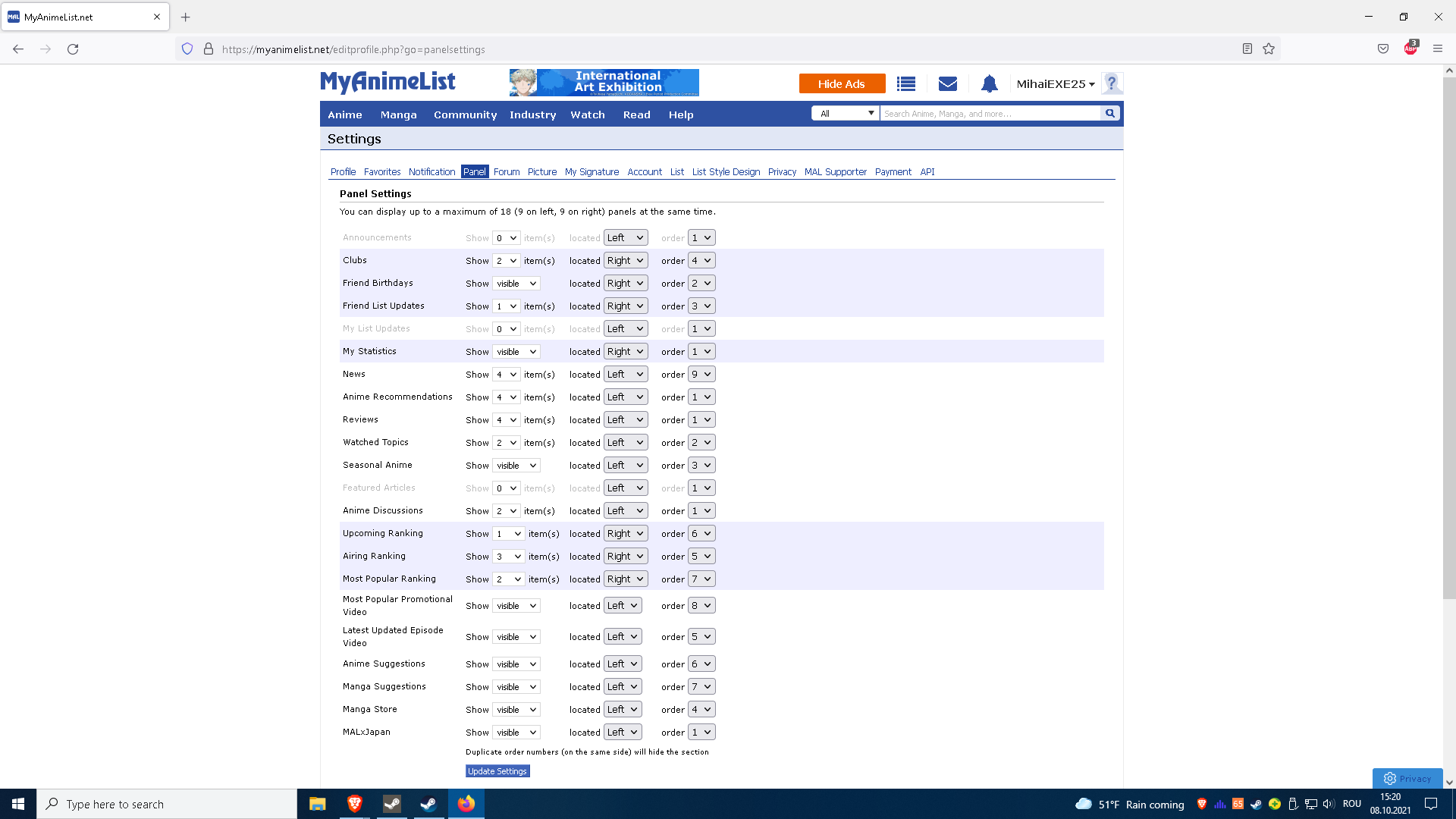Screen dimensions: 1456x819
Task: Open the Anime navigation menu
Action: click(x=345, y=115)
